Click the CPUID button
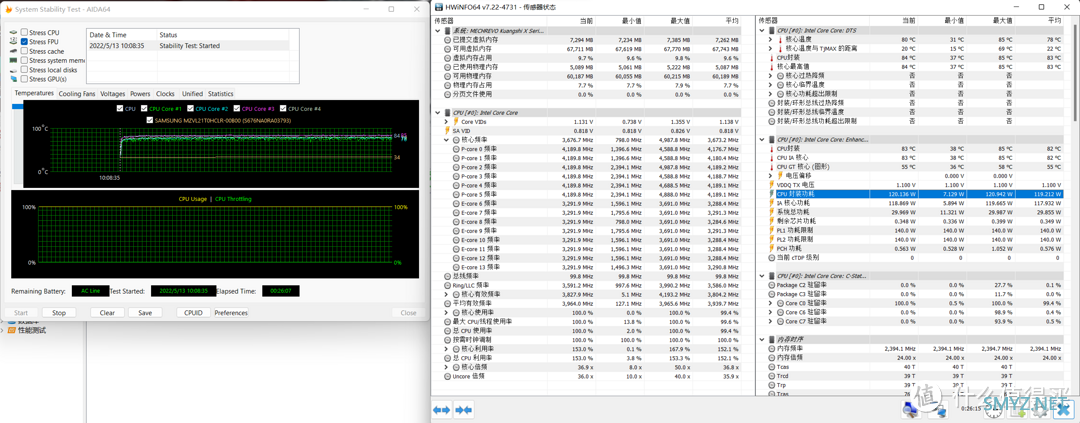The image size is (1080, 423). pyautogui.click(x=194, y=313)
